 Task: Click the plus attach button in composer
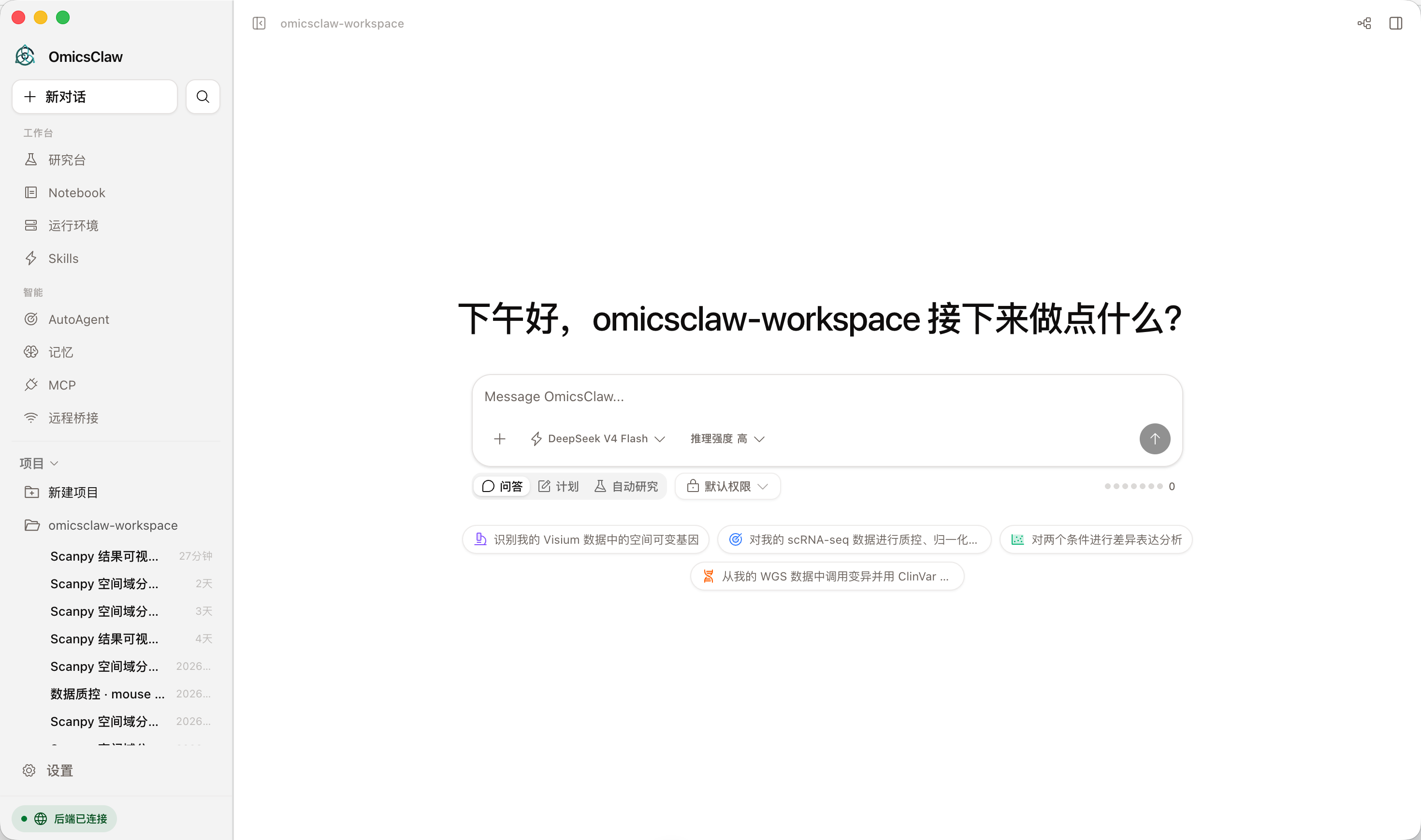click(x=499, y=439)
